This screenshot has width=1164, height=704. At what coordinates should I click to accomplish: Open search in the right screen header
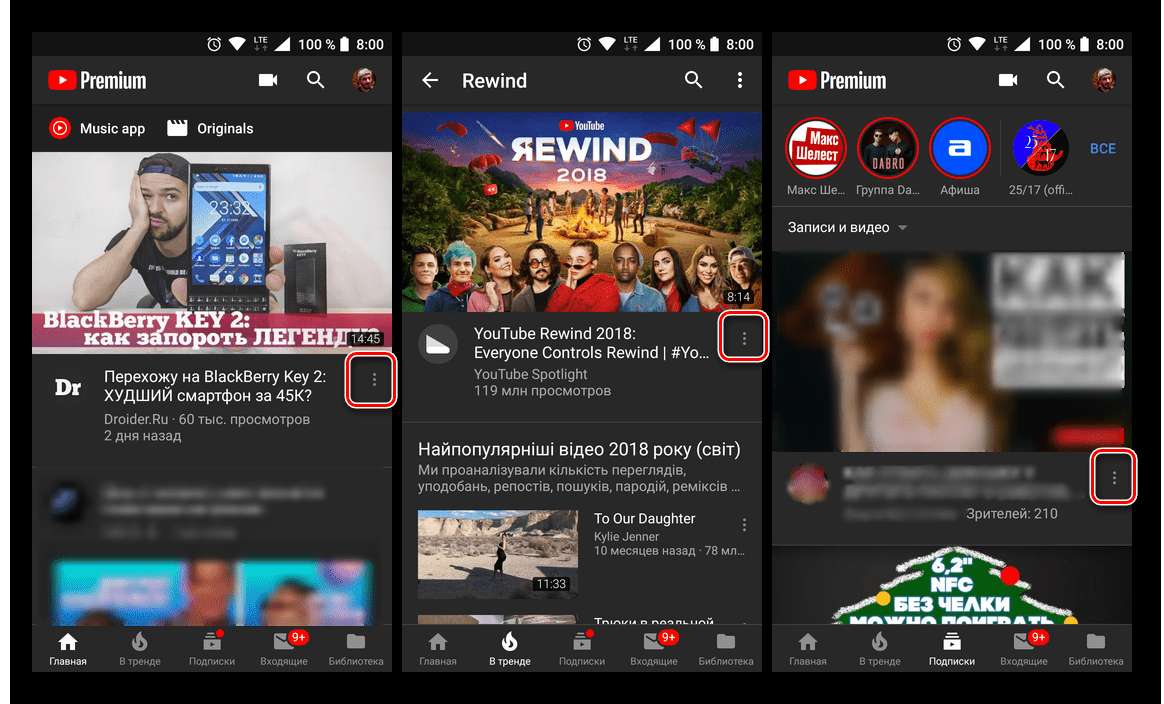tap(1056, 79)
